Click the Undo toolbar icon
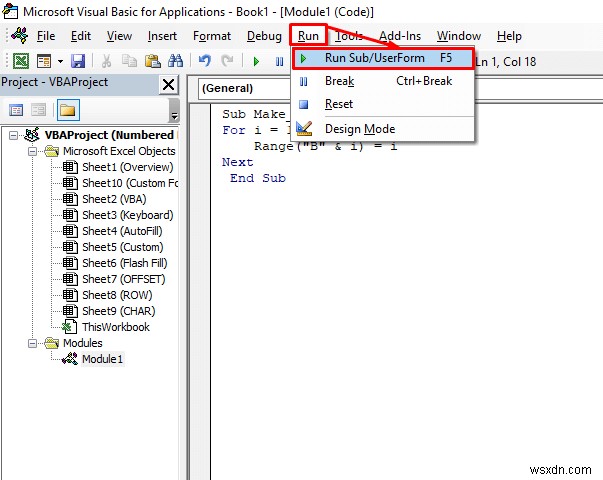603x480 pixels. point(205,61)
